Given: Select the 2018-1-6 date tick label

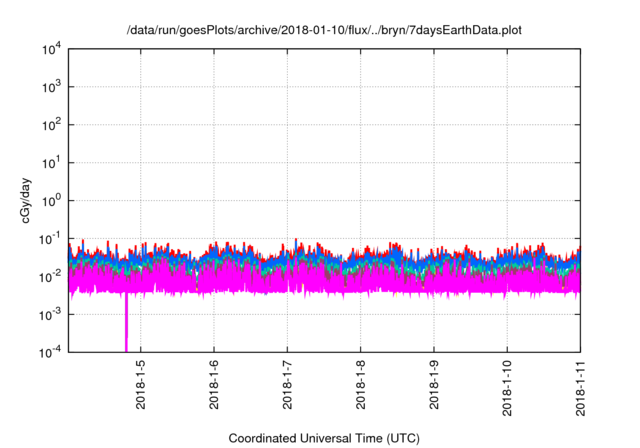Looking at the screenshot, I should tap(214, 386).
